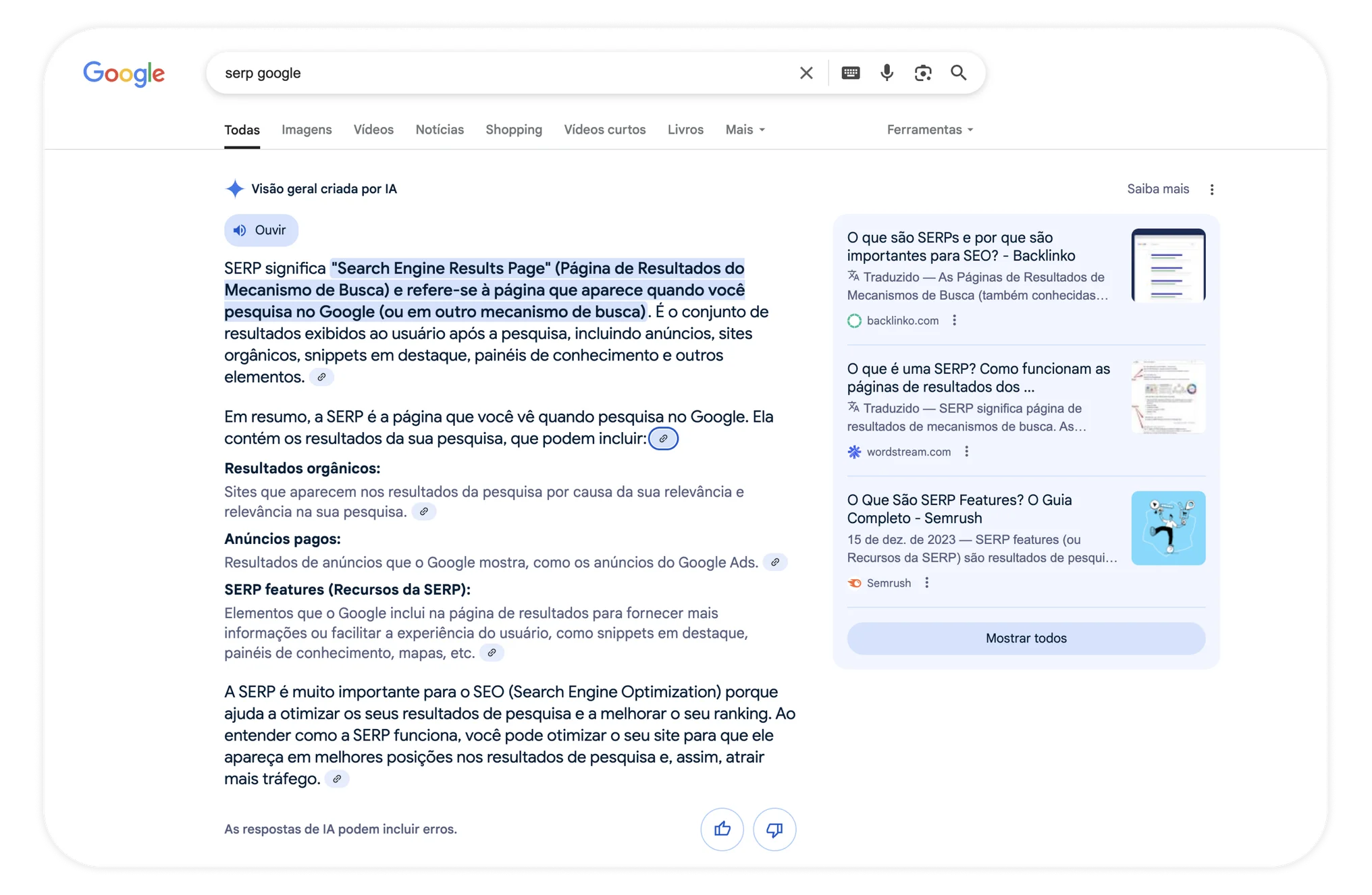Click 'As respostas de IA podem incluir erros.' text
The image size is (1372, 895).
[x=340, y=829]
